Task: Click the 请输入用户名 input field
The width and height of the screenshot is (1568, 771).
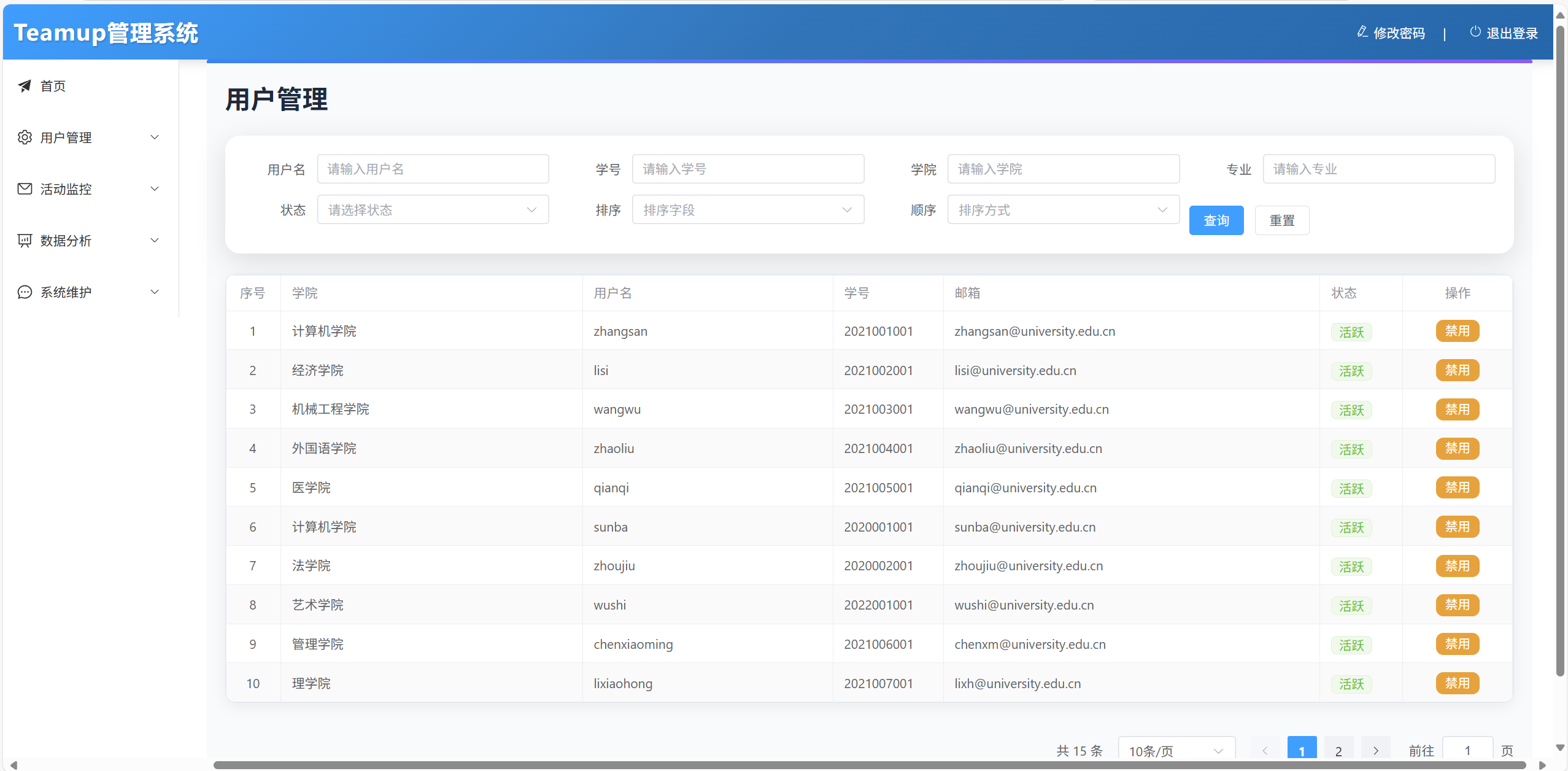Action: point(433,169)
